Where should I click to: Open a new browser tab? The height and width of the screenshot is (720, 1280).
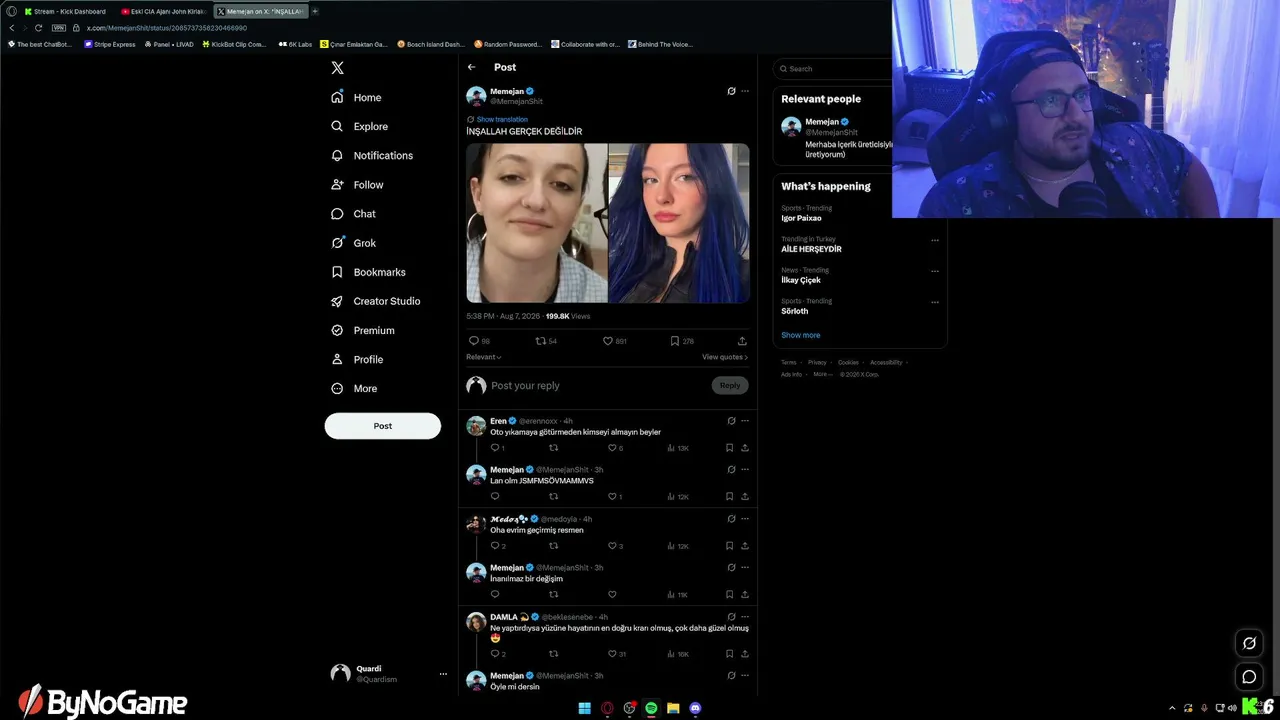(315, 11)
